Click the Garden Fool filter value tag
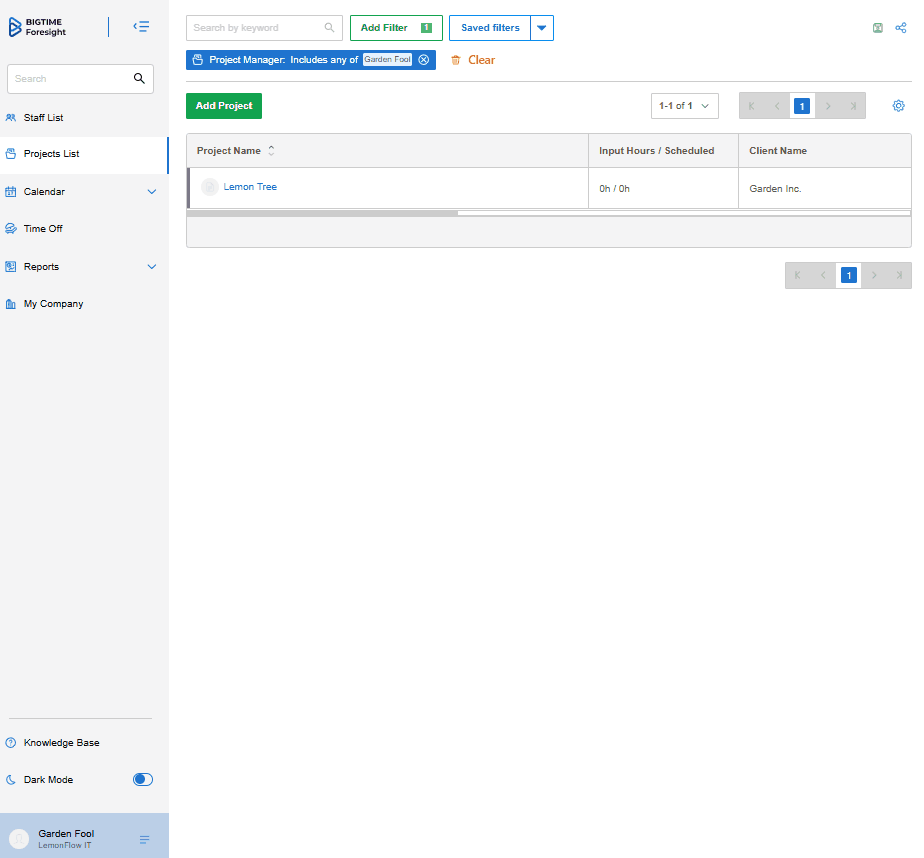This screenshot has height=858, width=924. point(387,60)
